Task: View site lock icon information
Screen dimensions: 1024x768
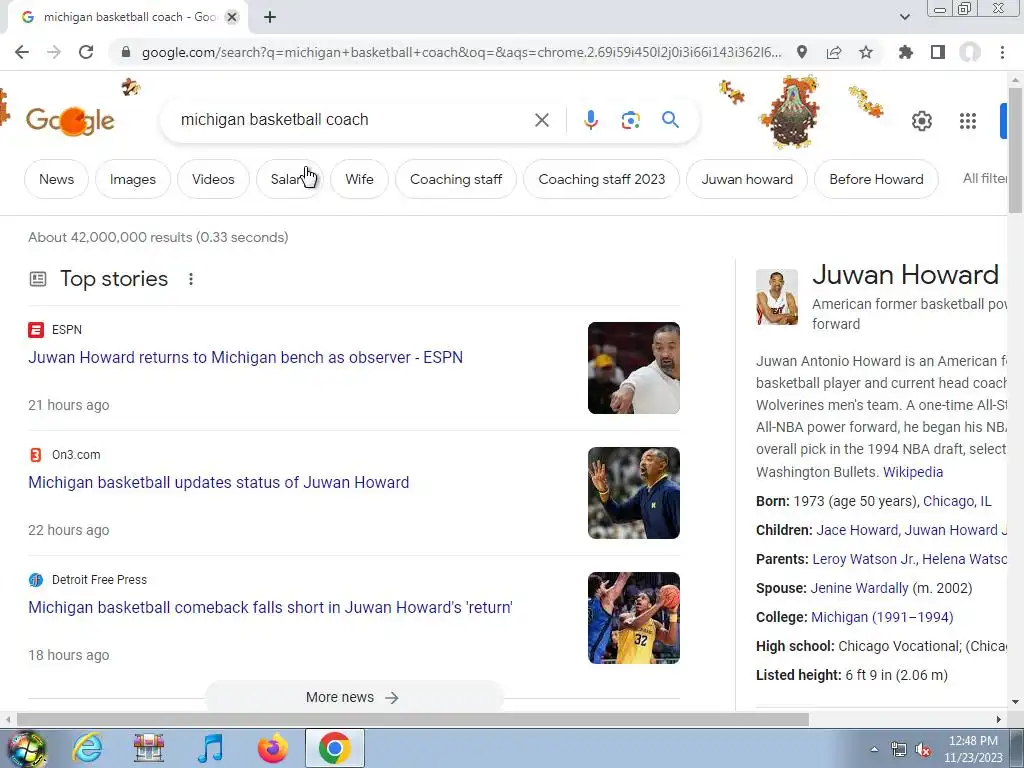Action: click(x=125, y=52)
